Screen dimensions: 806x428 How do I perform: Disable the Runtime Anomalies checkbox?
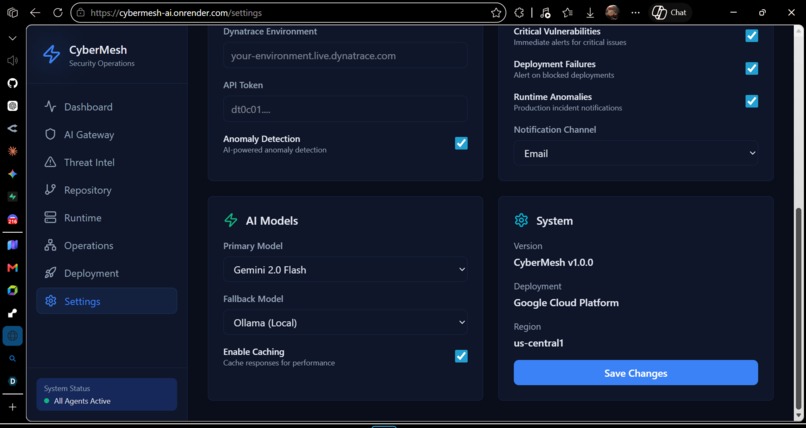click(752, 101)
